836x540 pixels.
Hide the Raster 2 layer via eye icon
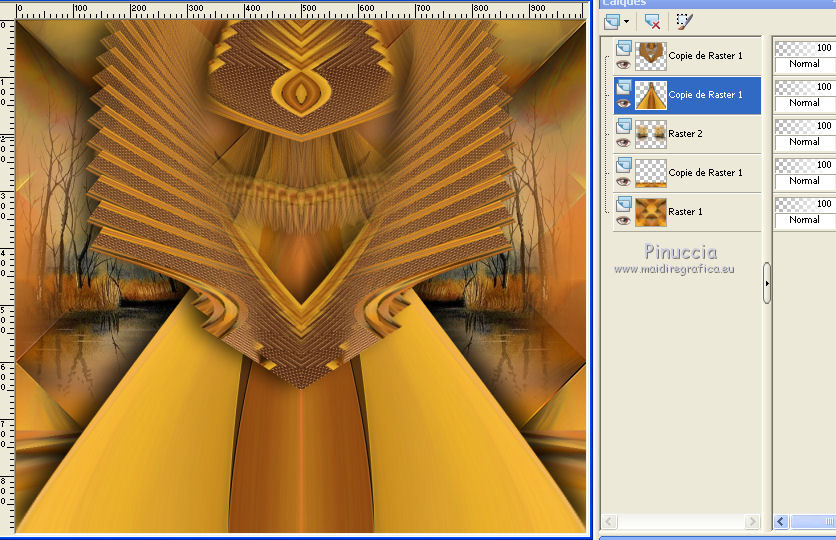(x=623, y=142)
